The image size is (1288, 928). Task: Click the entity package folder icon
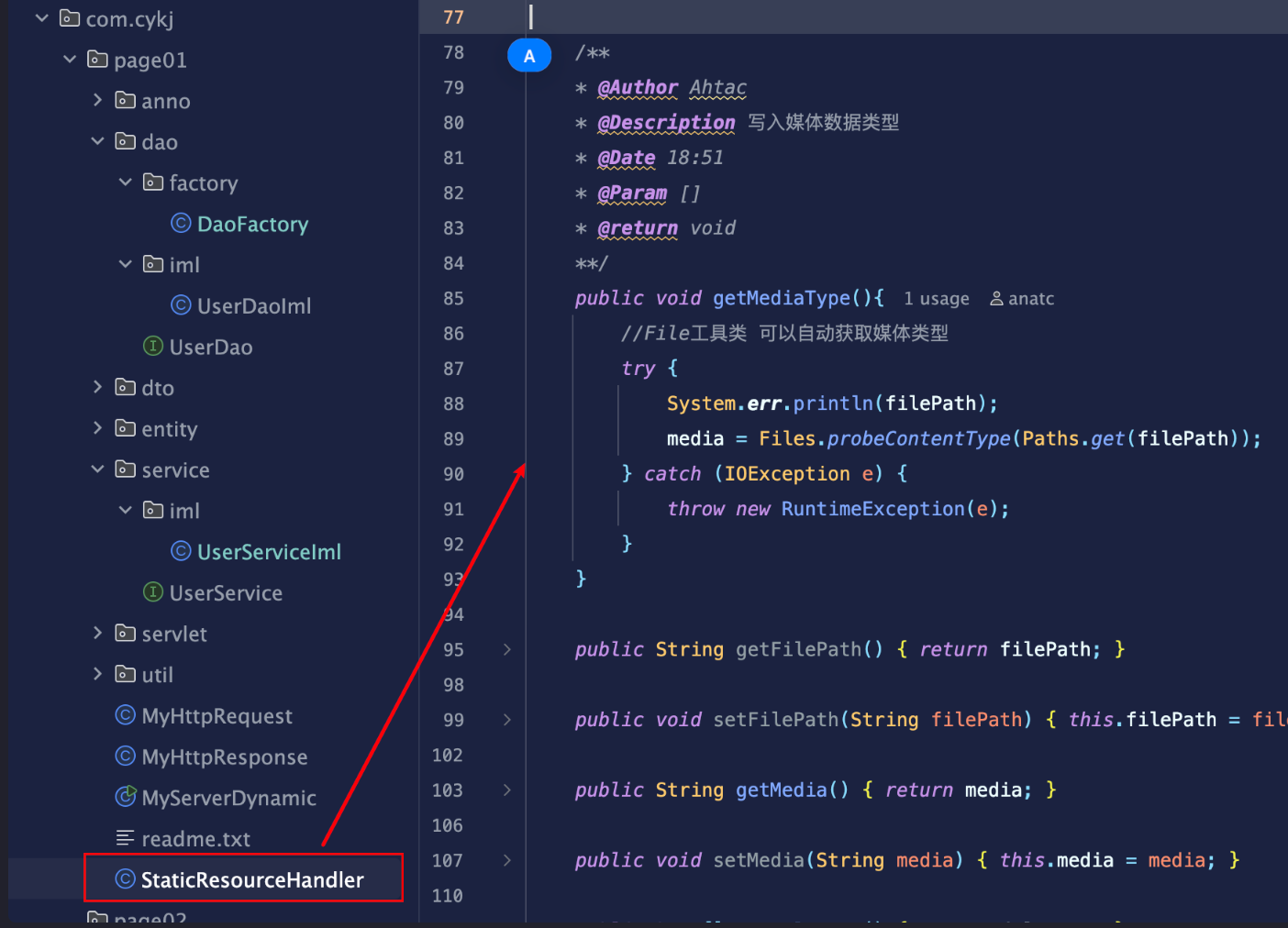pos(126,428)
